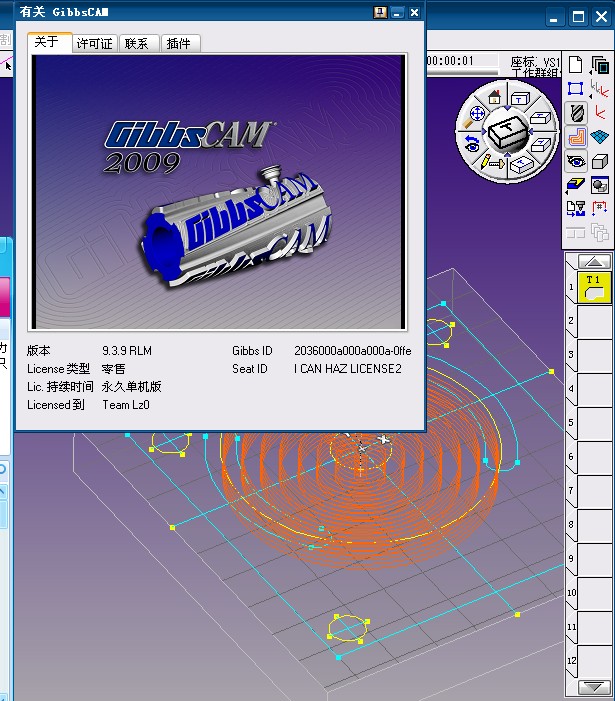Screen dimensions: 615x701
Task: Click the version text 9.3.9 RLM
Action: 127,351
